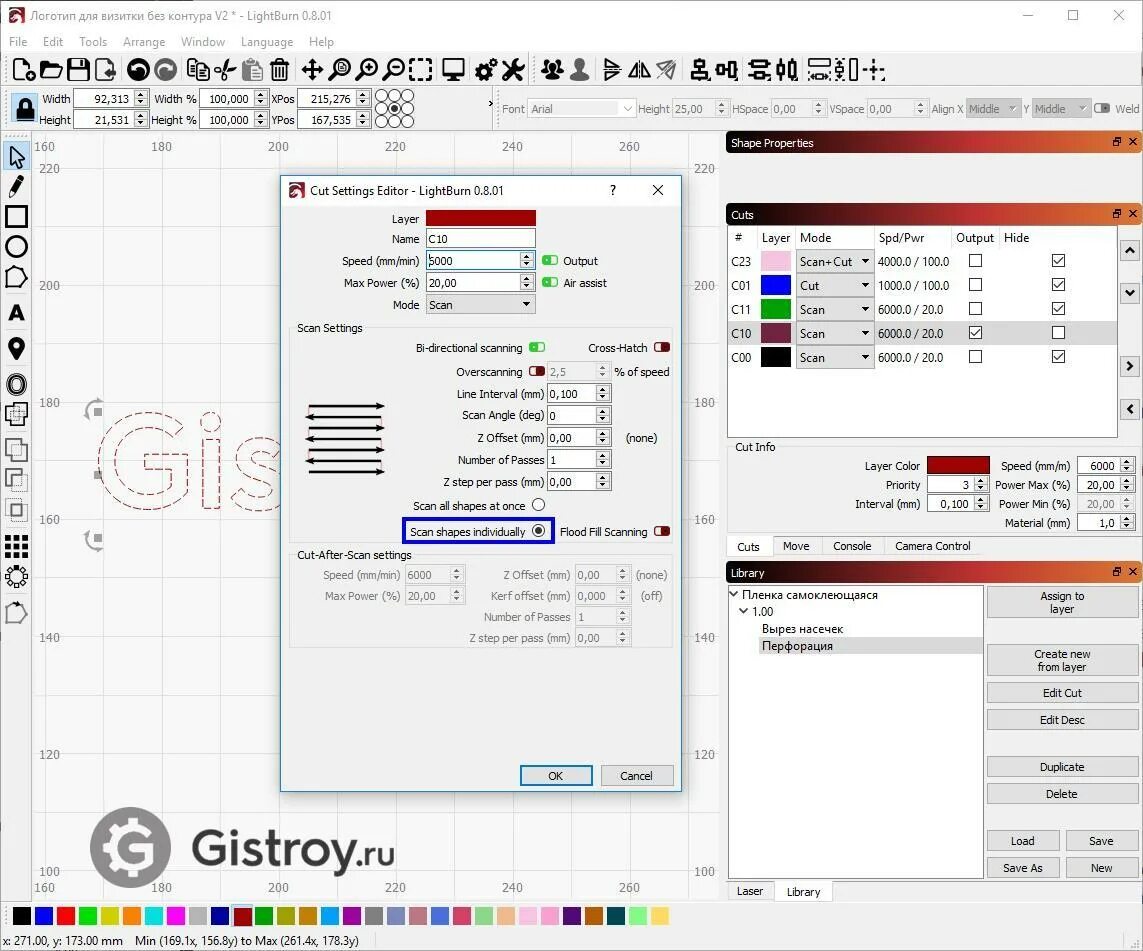Open the Align X Middle dropdown
The width and height of the screenshot is (1143, 951).
coord(992,109)
